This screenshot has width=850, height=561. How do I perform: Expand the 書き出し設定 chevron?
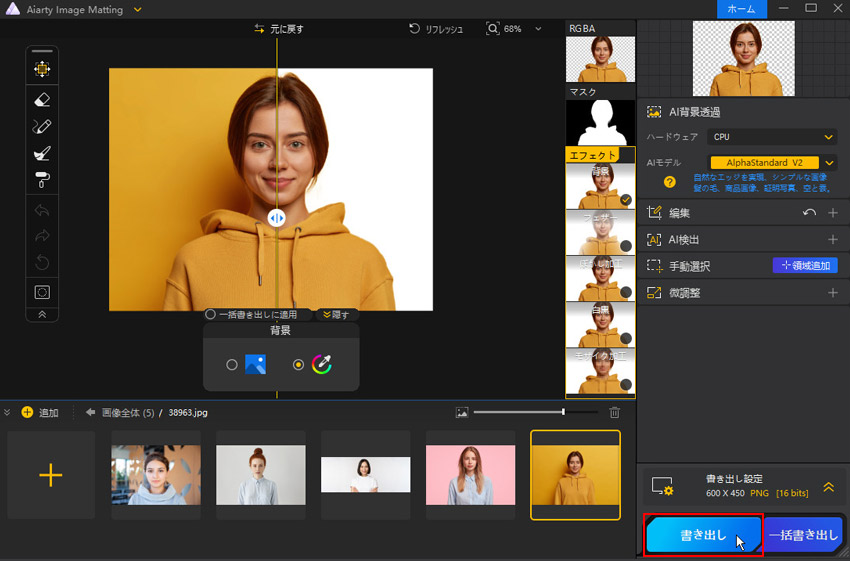point(828,487)
